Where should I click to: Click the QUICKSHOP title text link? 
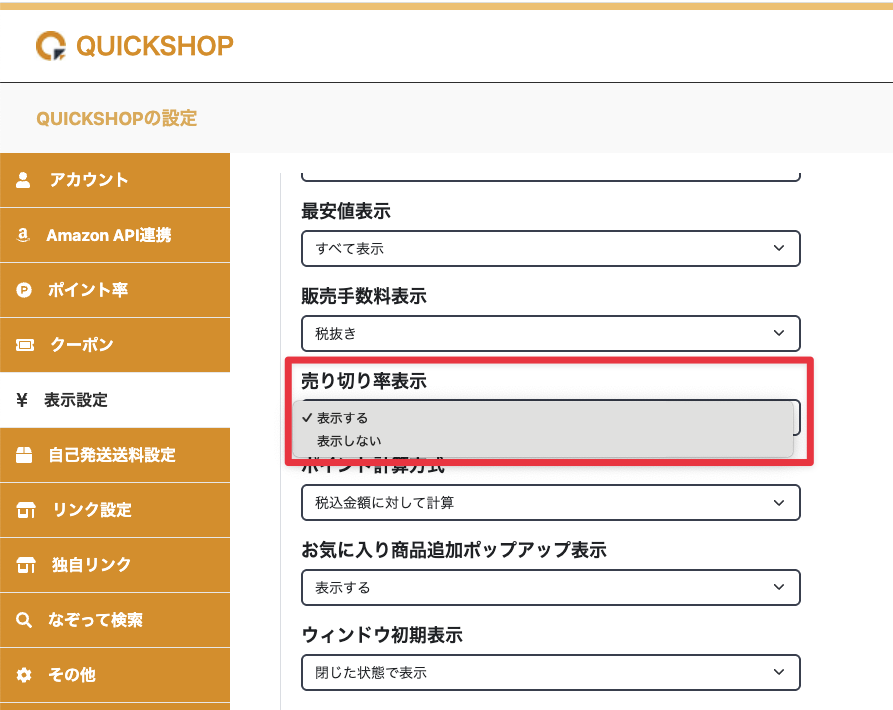(154, 45)
